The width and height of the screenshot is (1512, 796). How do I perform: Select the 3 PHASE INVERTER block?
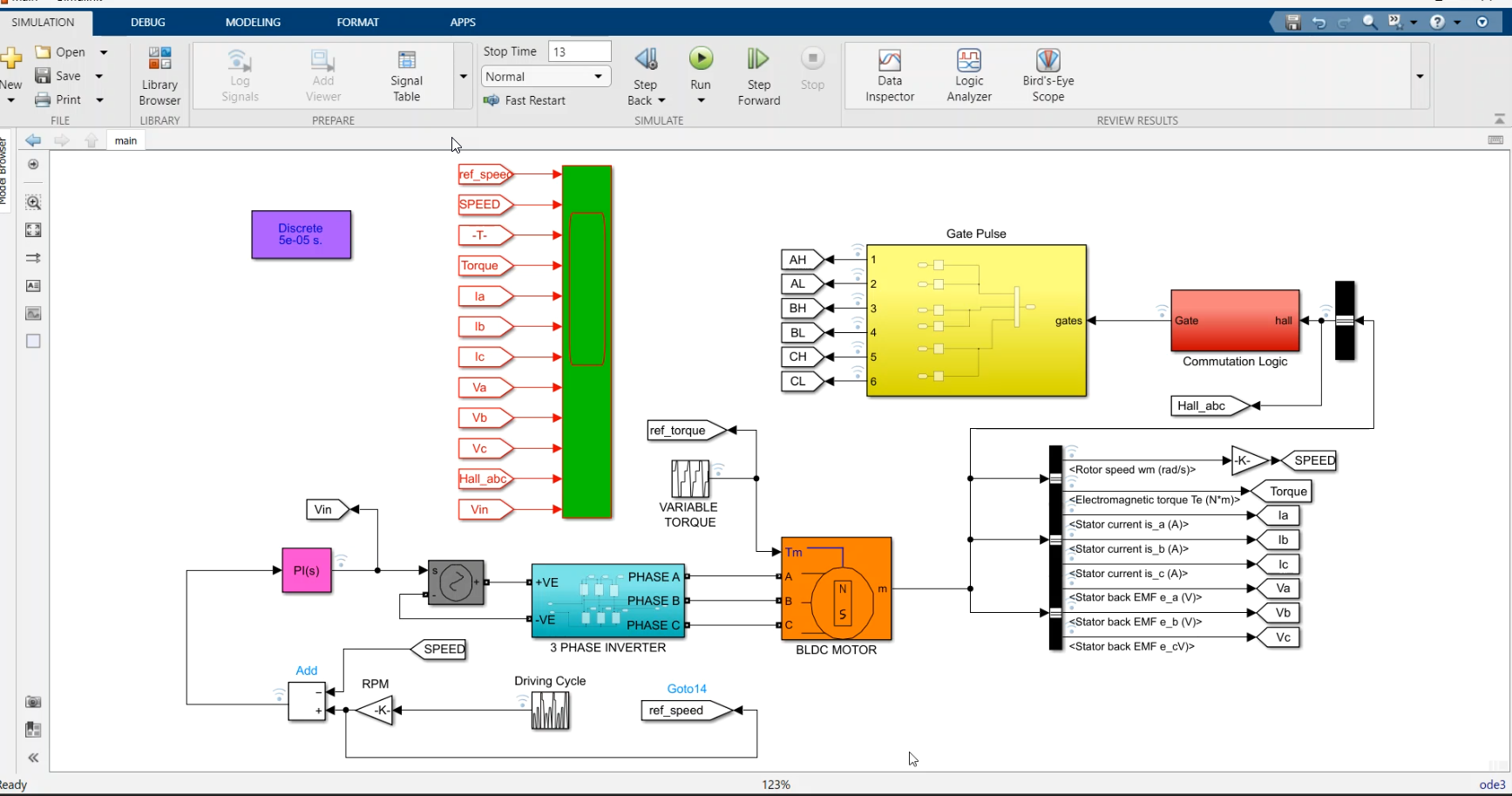608,601
